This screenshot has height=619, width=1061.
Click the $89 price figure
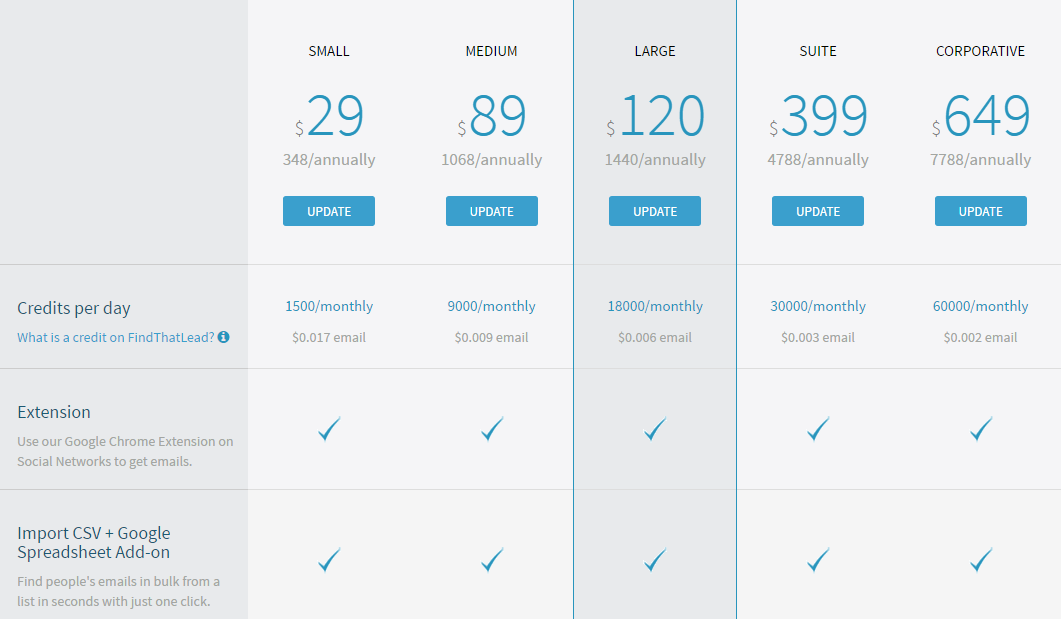[492, 116]
